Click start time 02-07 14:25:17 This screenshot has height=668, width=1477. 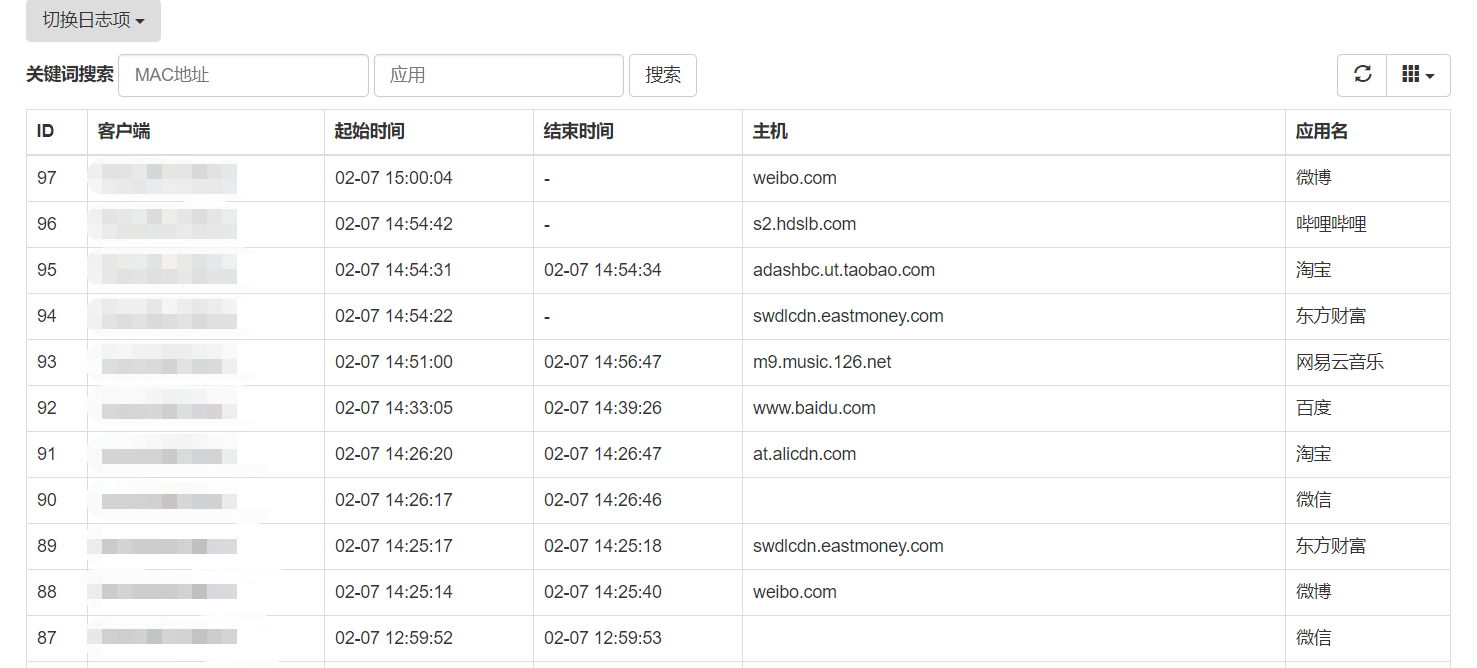point(394,546)
